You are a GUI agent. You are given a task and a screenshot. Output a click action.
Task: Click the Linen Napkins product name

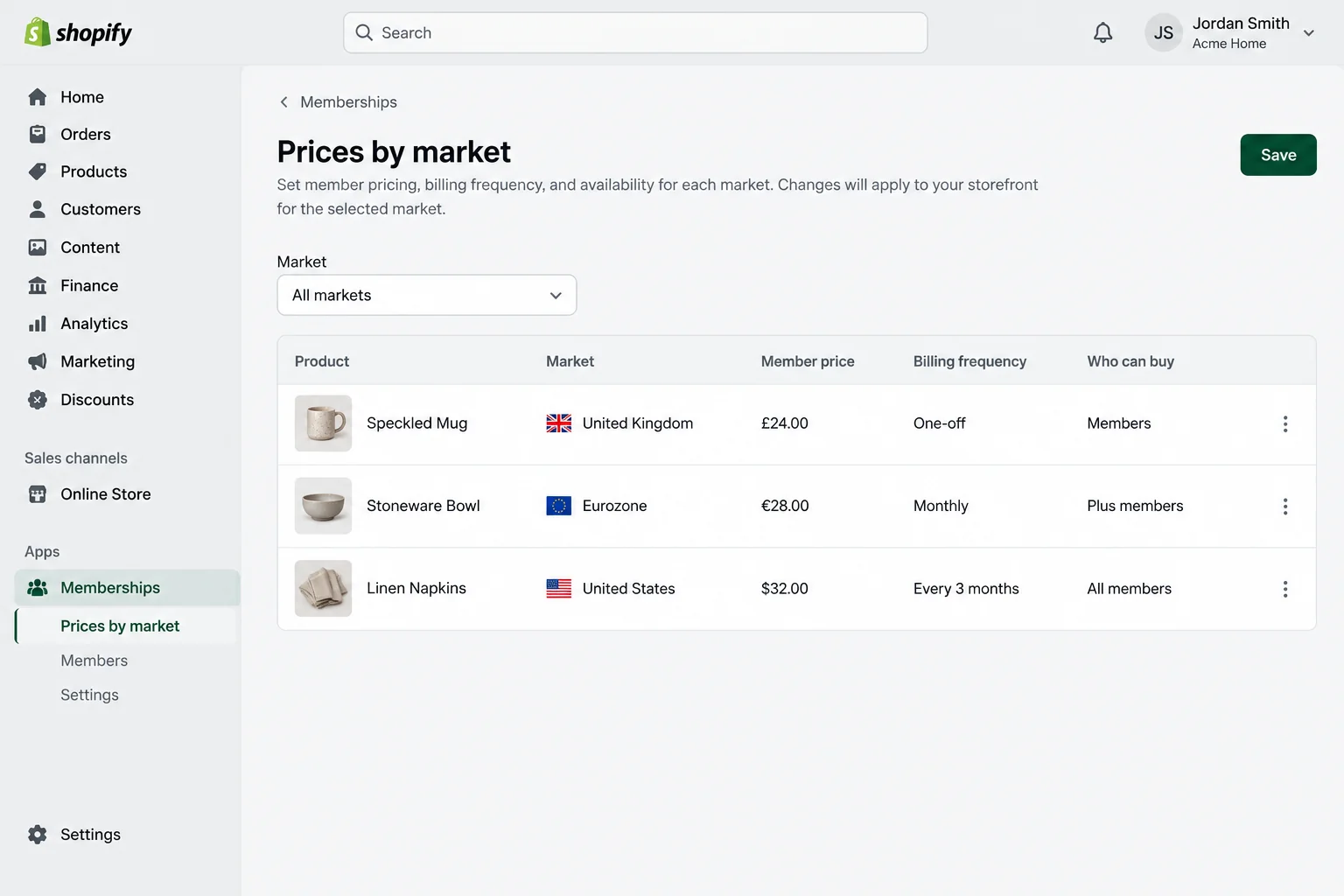(416, 588)
